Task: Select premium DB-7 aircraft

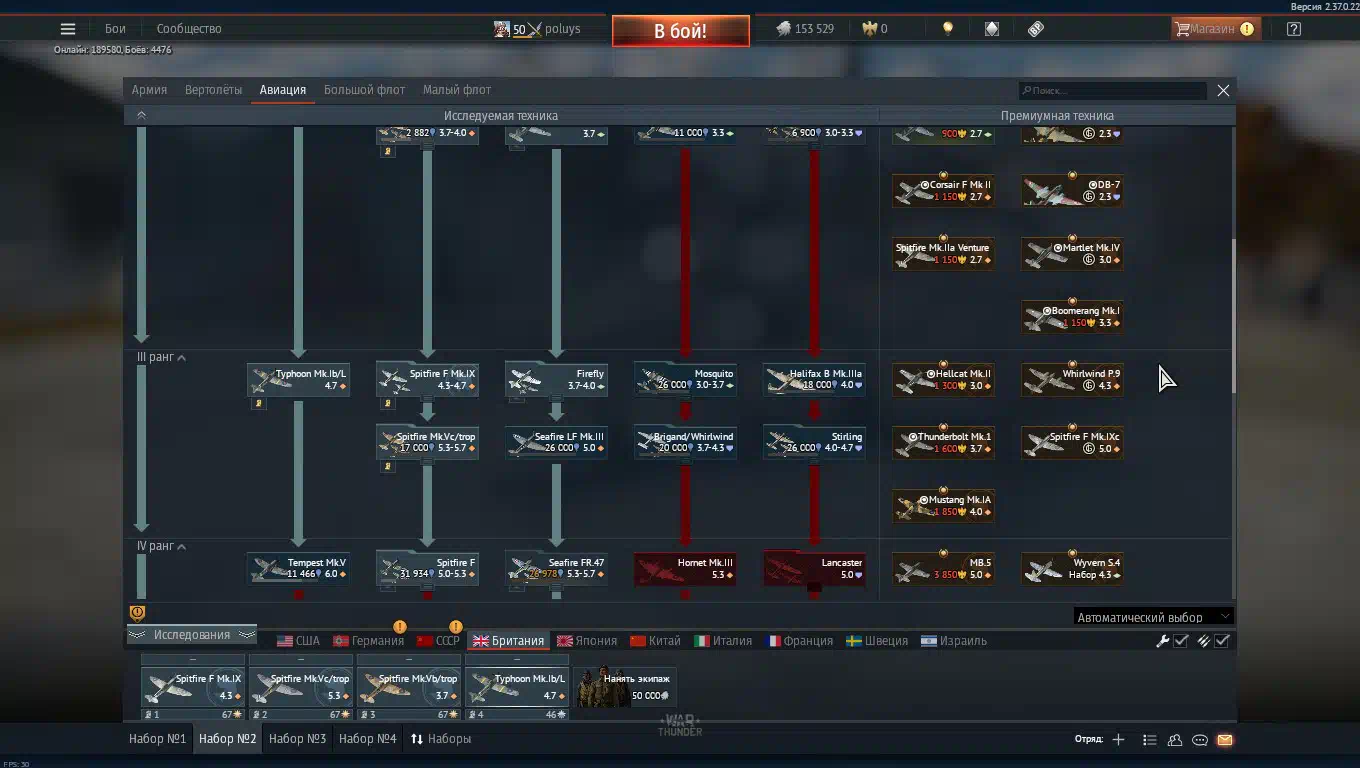Action: coord(1072,191)
